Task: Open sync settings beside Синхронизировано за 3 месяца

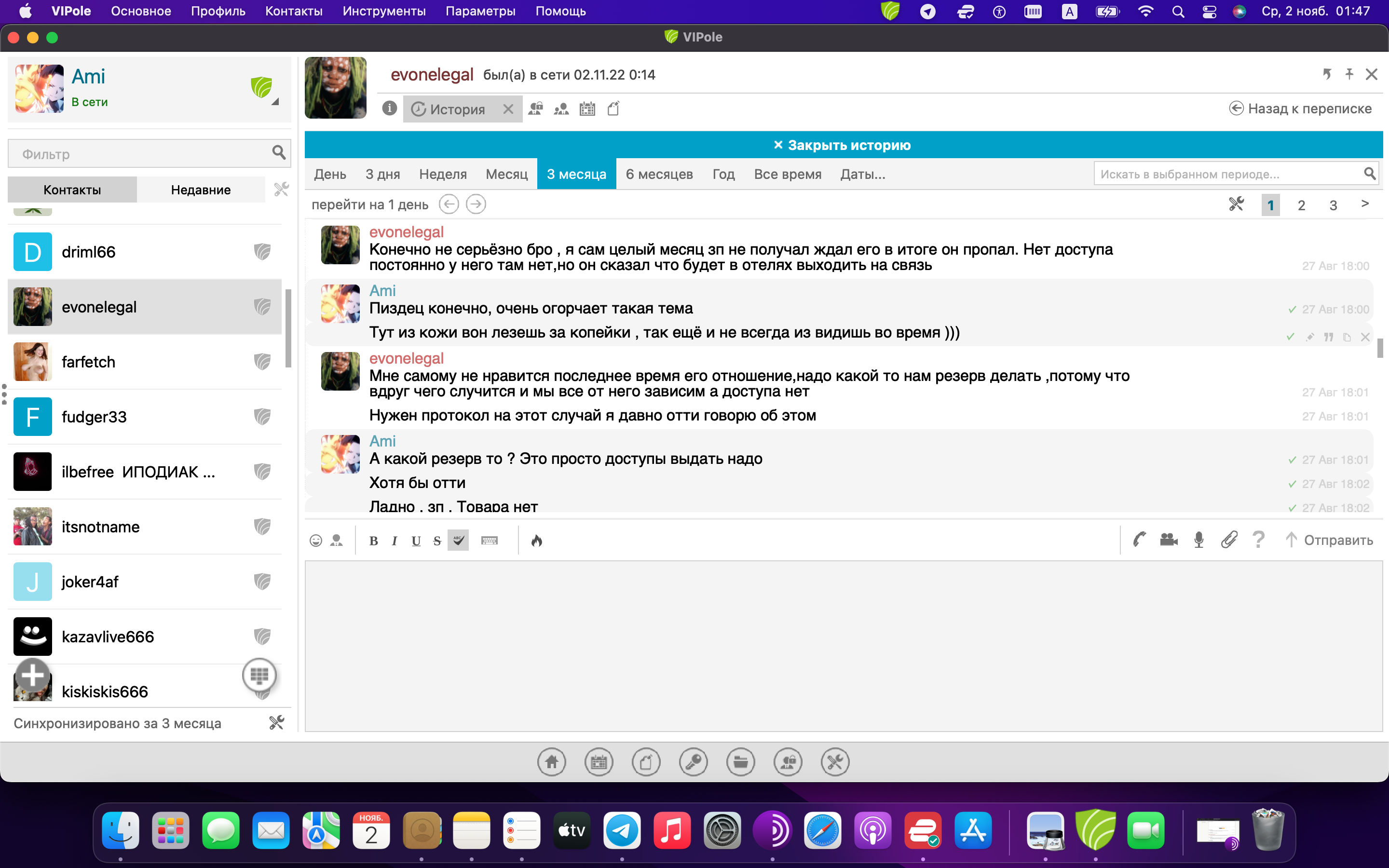Action: click(x=277, y=723)
